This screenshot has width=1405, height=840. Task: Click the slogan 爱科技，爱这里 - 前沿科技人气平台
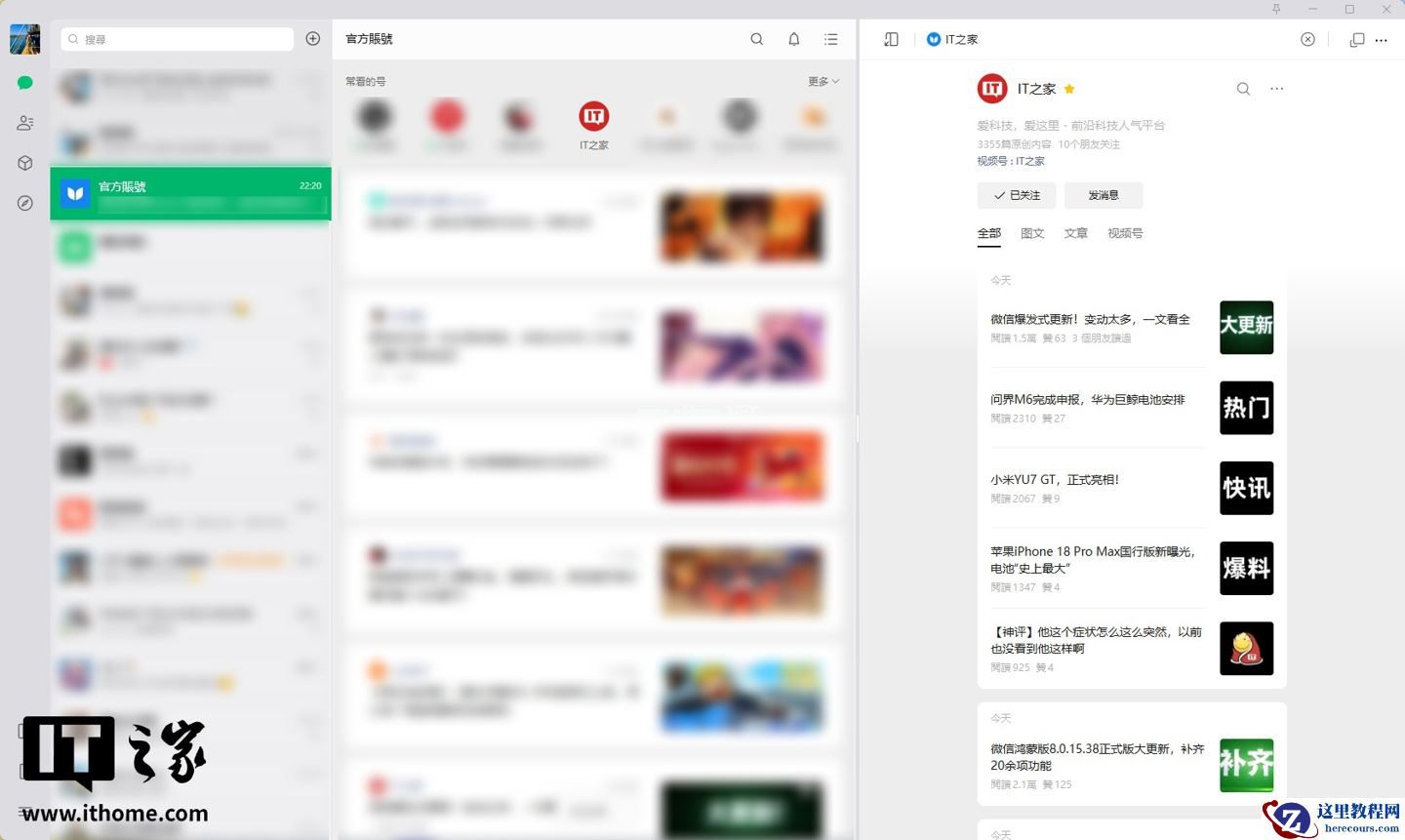coord(1071,125)
